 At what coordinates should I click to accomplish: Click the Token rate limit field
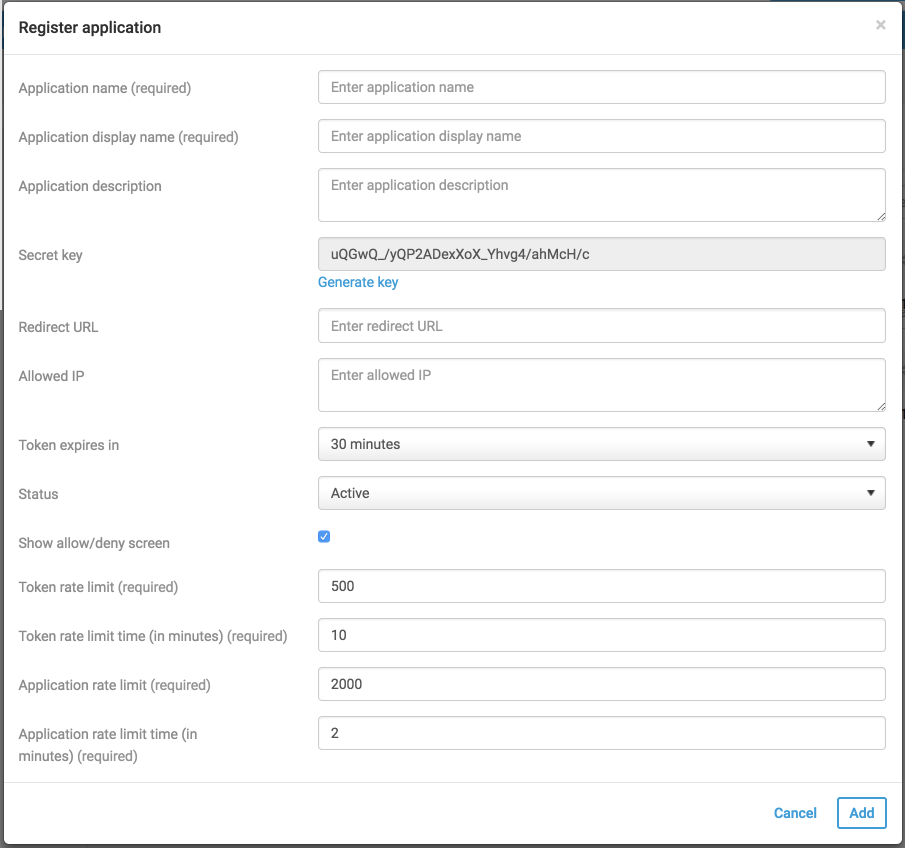tap(601, 586)
